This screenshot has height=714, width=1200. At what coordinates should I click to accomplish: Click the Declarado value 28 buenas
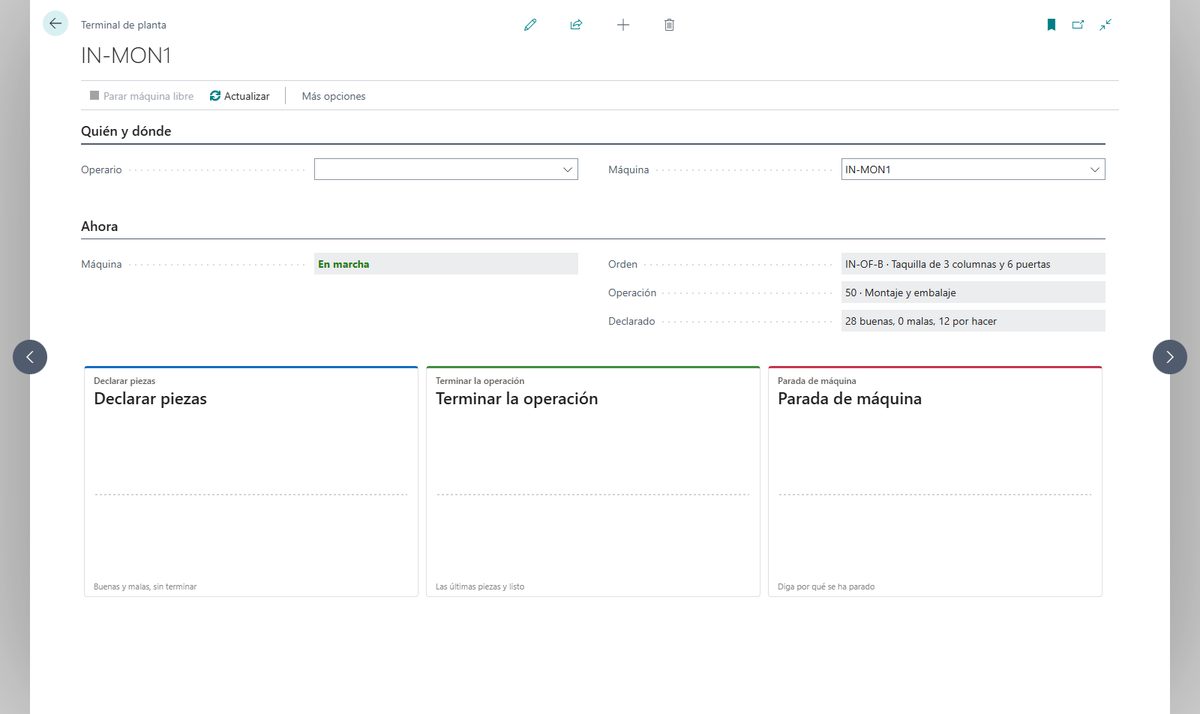973,321
